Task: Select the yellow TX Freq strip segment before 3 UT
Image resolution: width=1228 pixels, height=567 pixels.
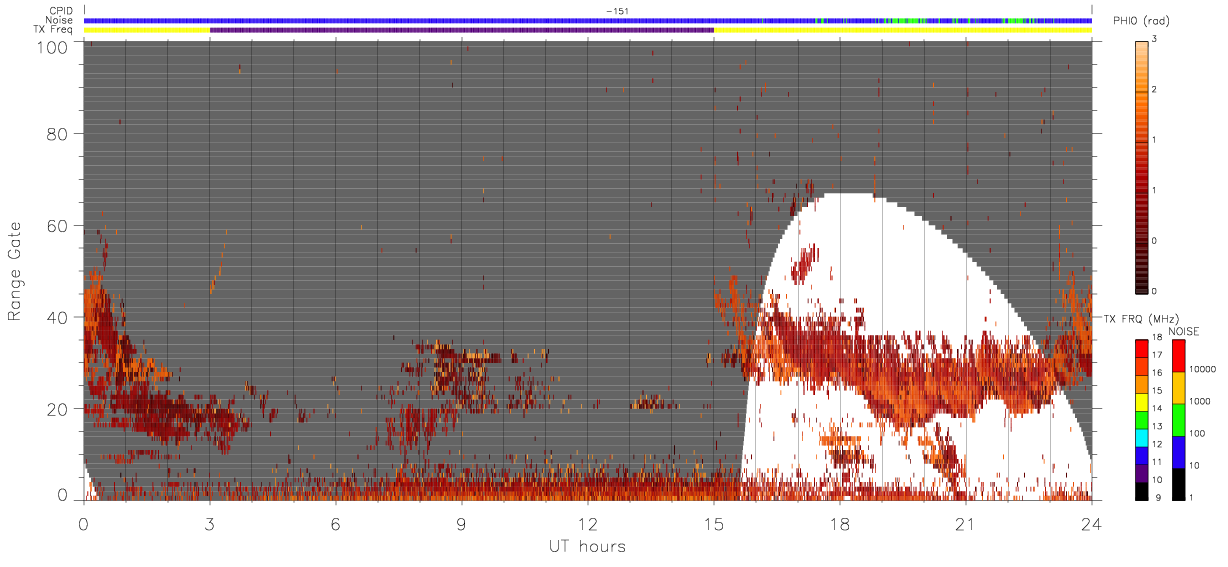Action: point(147,30)
